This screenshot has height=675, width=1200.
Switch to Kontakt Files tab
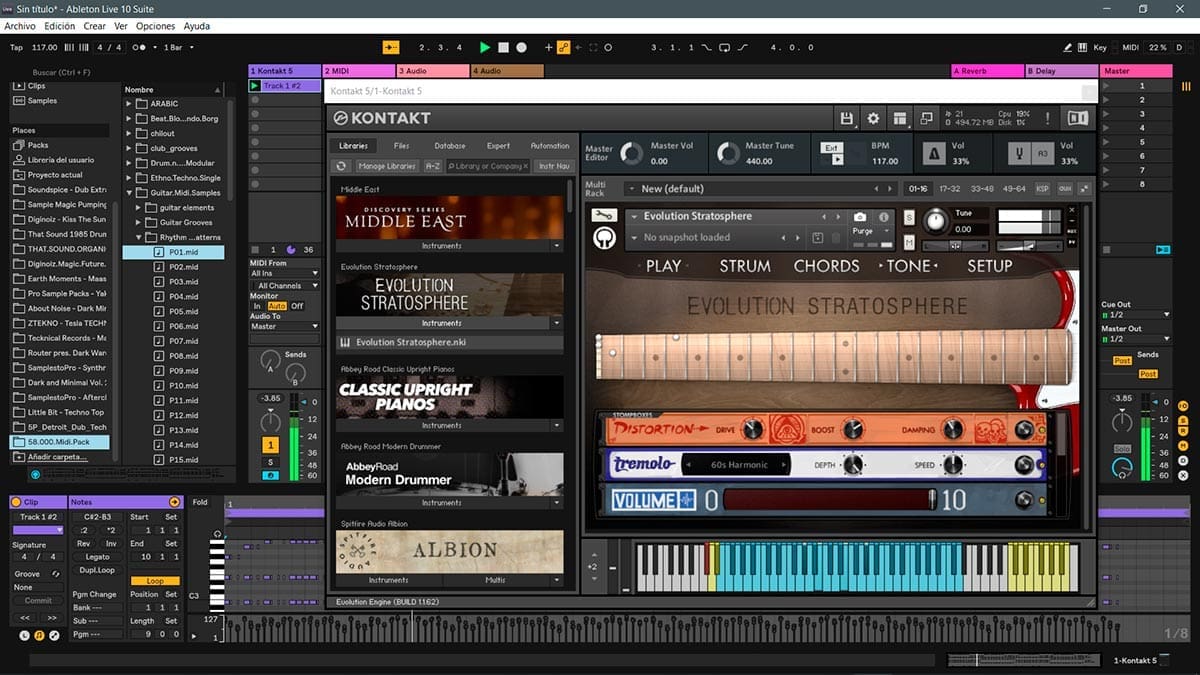click(x=401, y=146)
